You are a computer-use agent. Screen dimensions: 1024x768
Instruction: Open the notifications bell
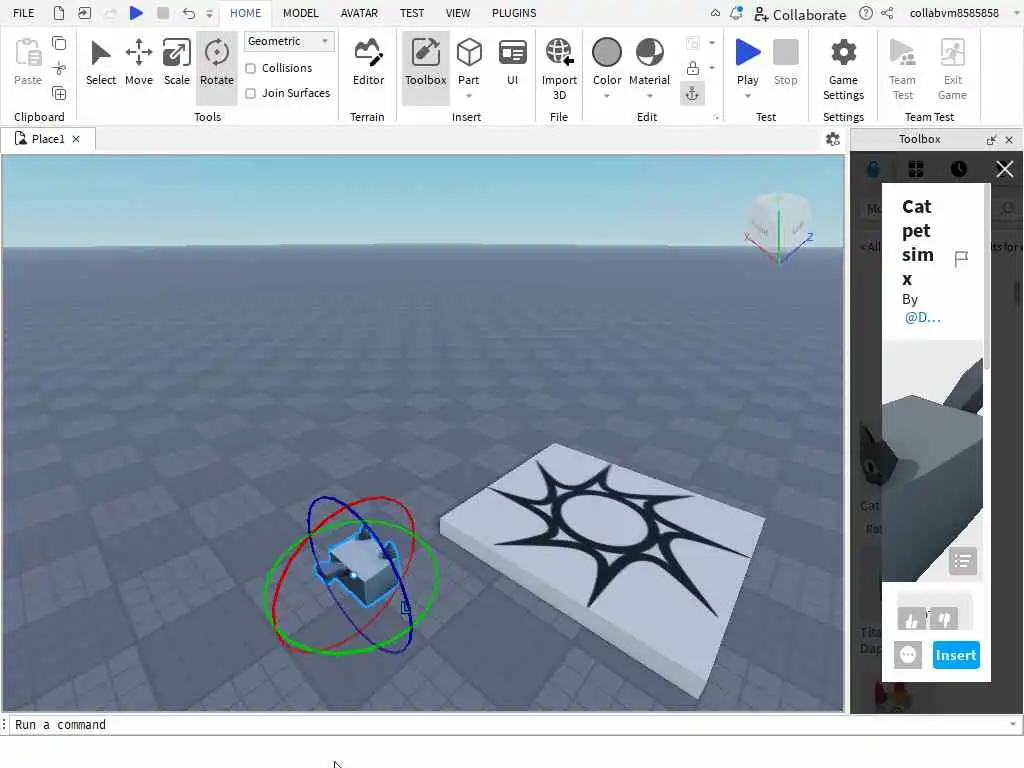(x=737, y=13)
